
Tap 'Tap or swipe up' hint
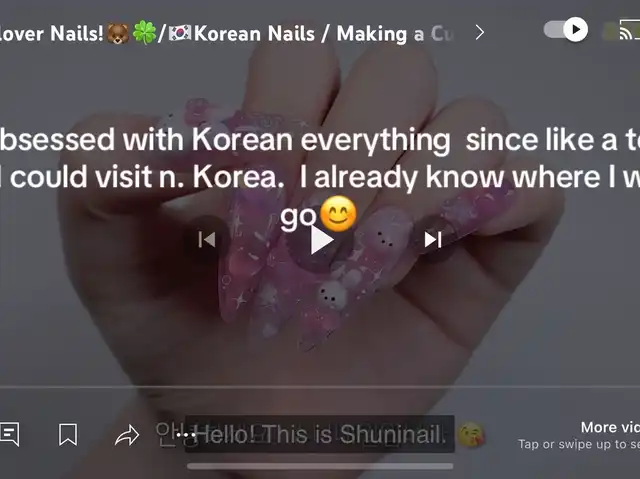579,444
